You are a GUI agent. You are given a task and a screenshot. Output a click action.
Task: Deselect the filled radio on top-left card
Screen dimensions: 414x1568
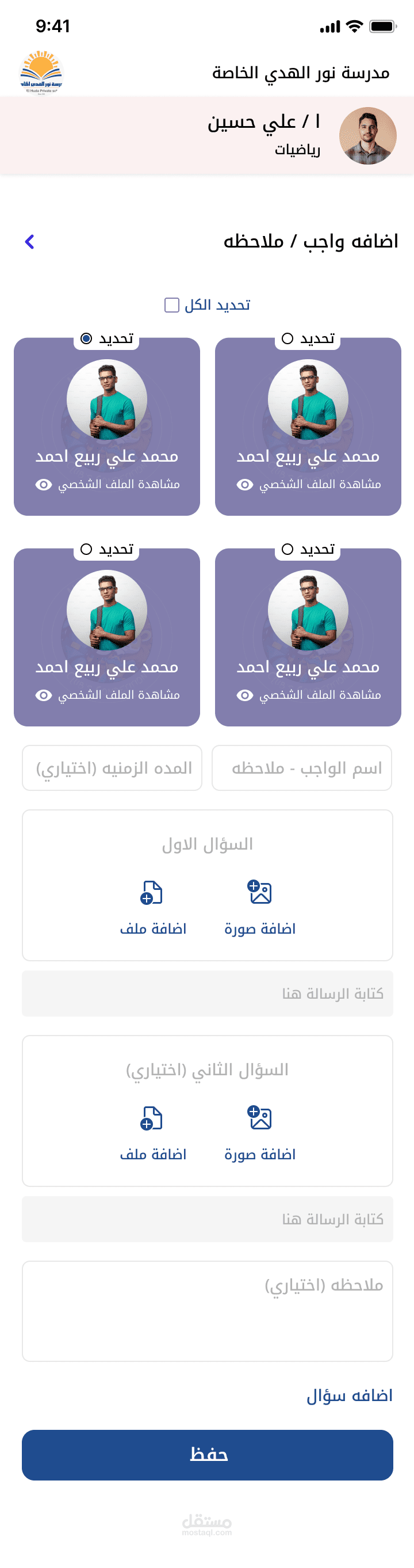[x=86, y=338]
